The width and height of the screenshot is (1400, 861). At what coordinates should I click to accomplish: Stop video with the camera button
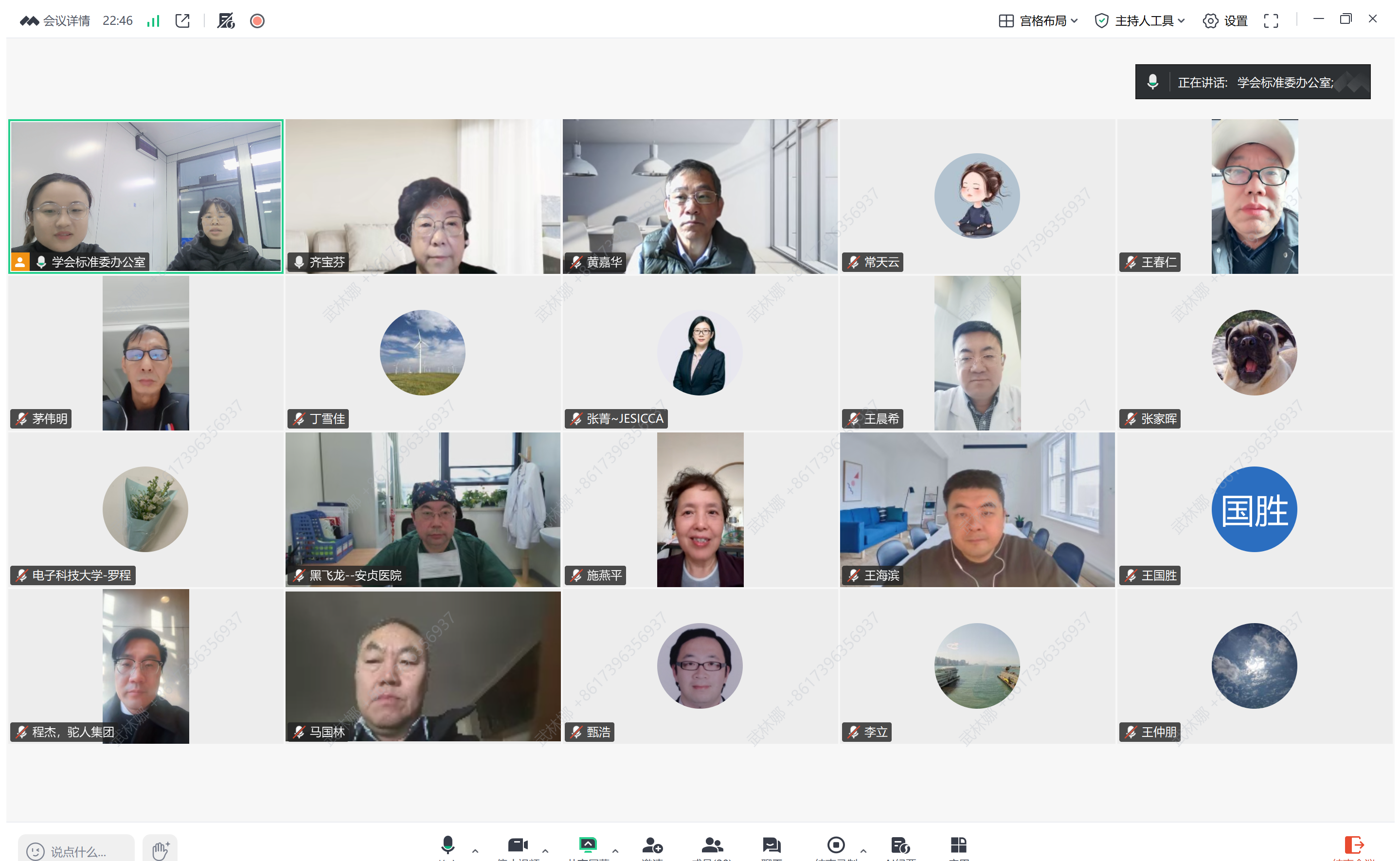pyautogui.click(x=518, y=844)
